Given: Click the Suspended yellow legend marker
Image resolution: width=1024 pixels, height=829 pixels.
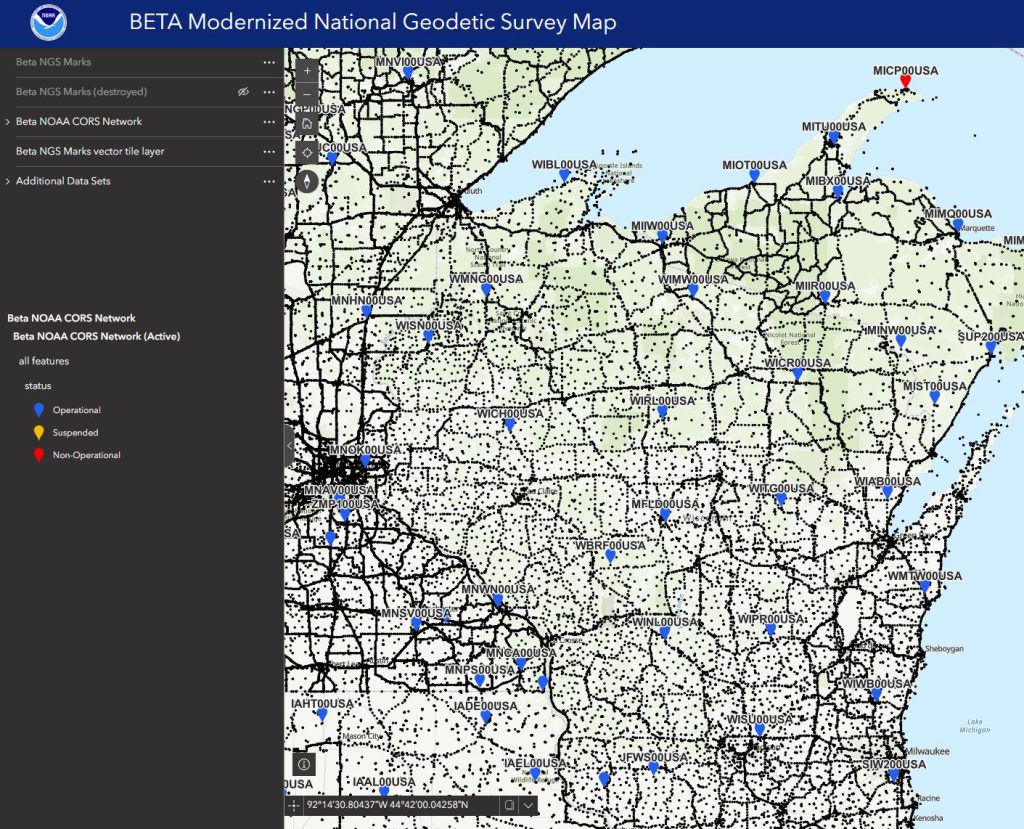Looking at the screenshot, I should pyautogui.click(x=39, y=432).
